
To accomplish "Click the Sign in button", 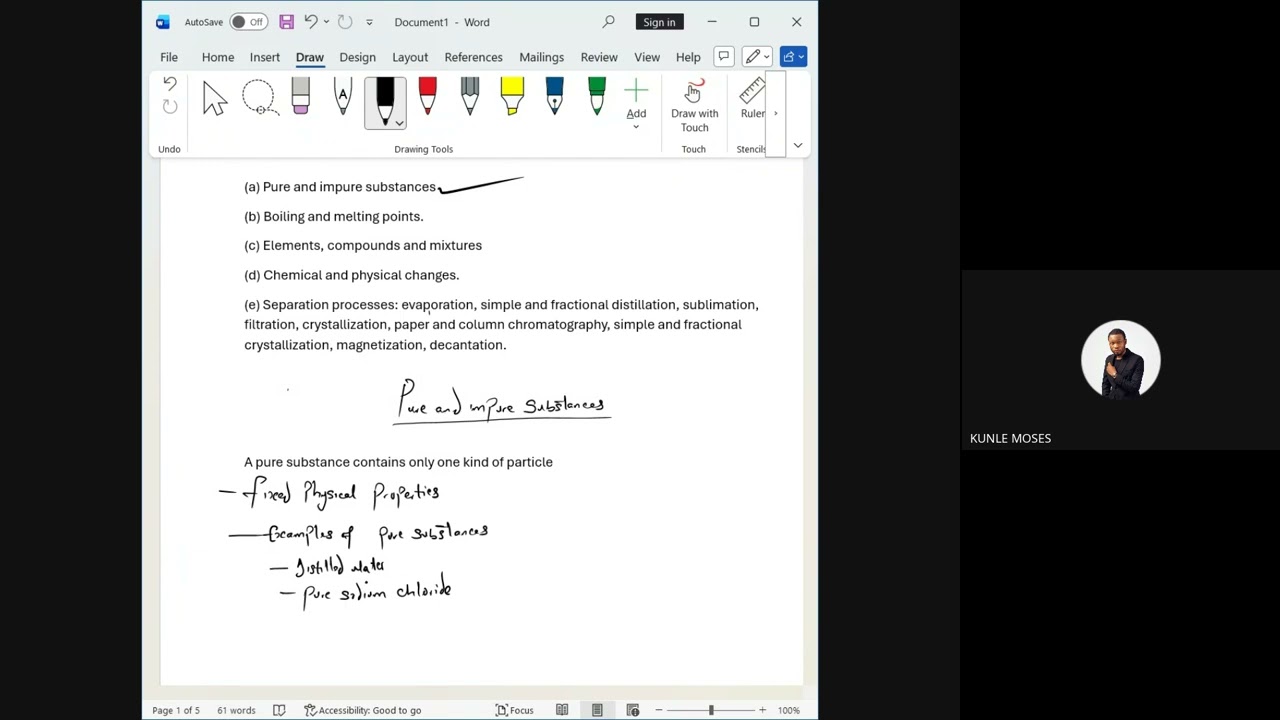I will [659, 22].
